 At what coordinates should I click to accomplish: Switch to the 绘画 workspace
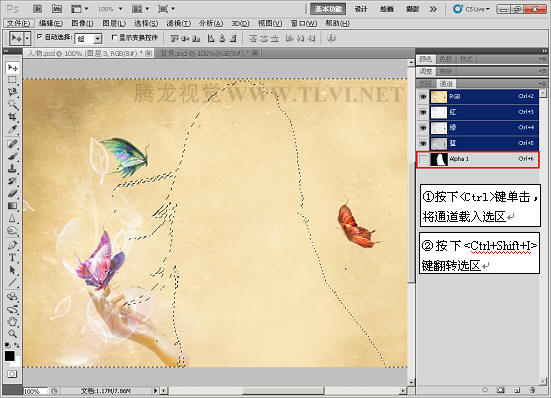[387, 9]
